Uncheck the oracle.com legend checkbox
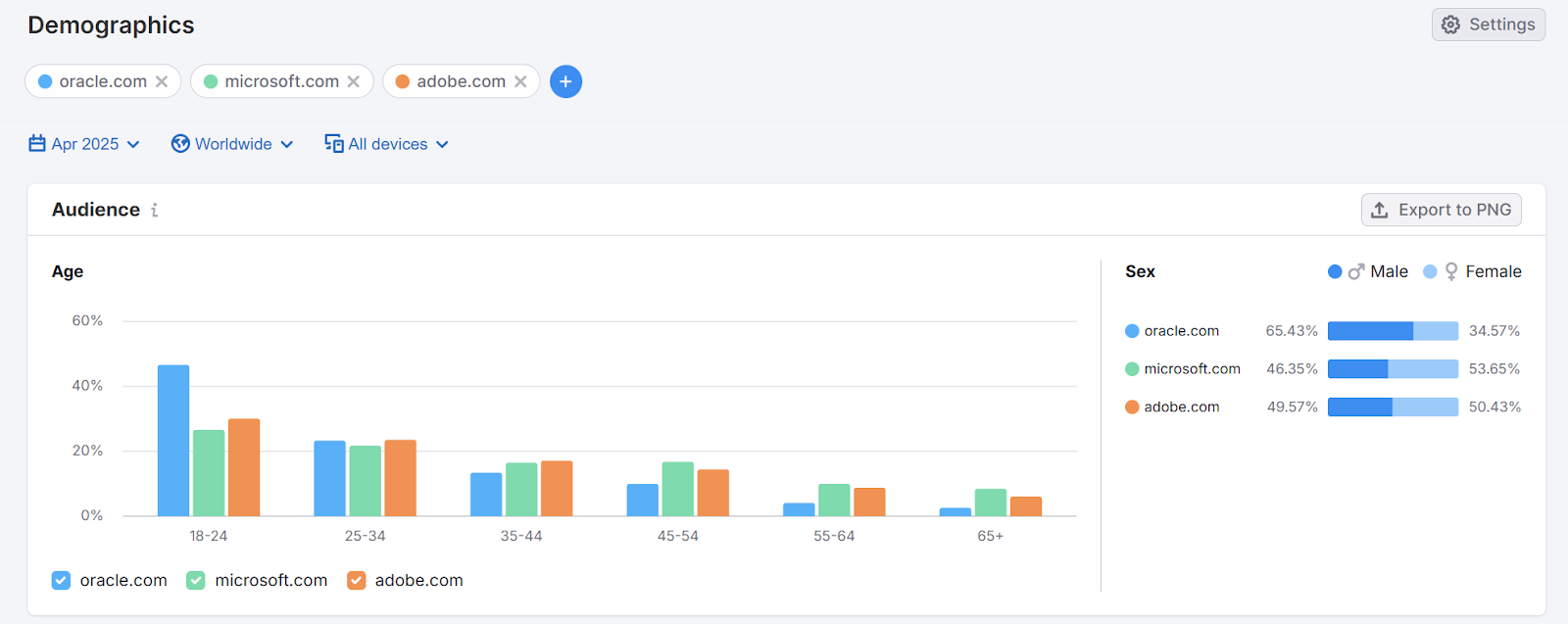1568x624 pixels. (x=61, y=581)
